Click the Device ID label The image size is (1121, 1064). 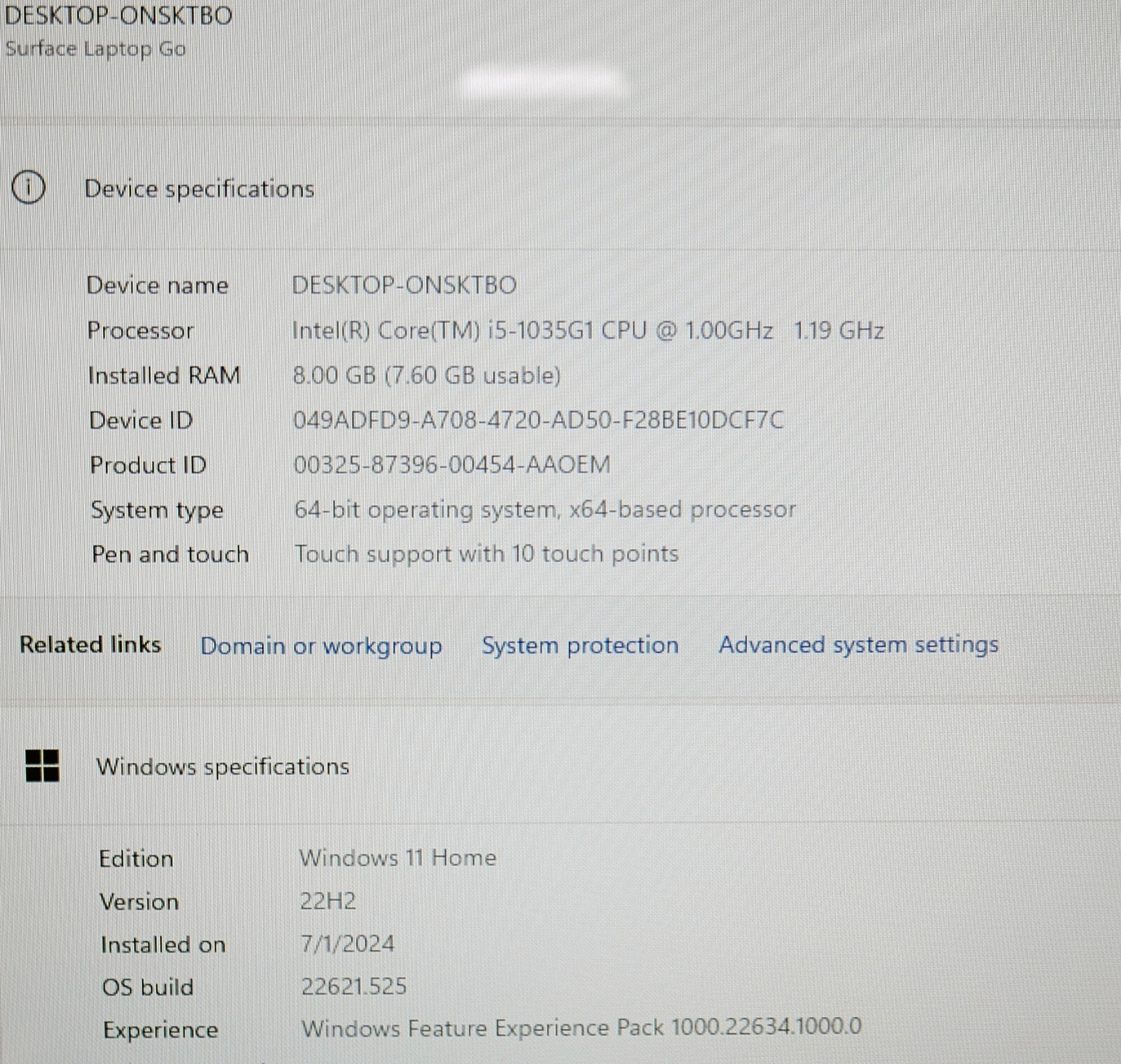click(141, 420)
